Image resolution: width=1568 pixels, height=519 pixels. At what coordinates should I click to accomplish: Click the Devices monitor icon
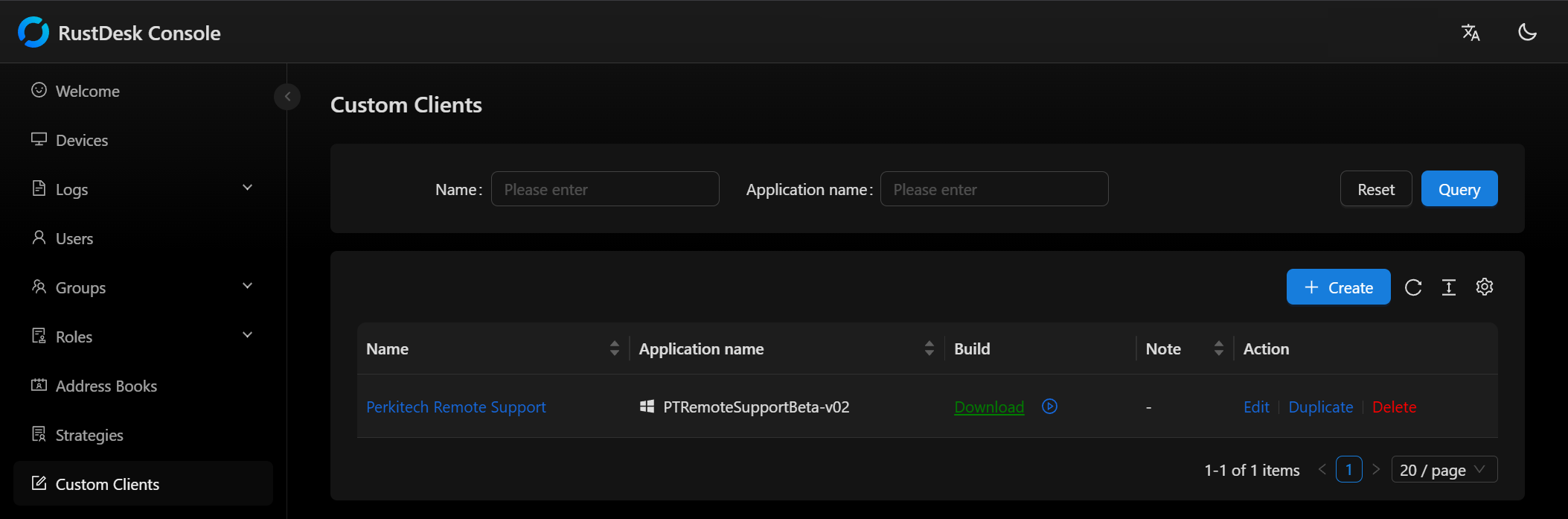pyautogui.click(x=39, y=139)
